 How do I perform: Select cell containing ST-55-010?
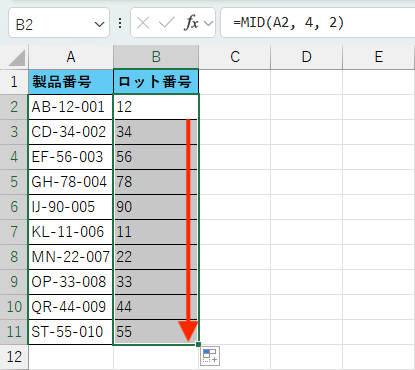pyautogui.click(x=71, y=332)
